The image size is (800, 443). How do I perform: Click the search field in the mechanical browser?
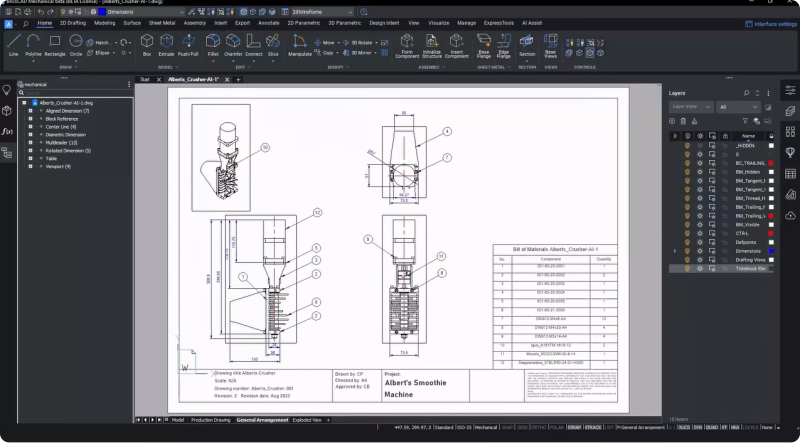74,93
